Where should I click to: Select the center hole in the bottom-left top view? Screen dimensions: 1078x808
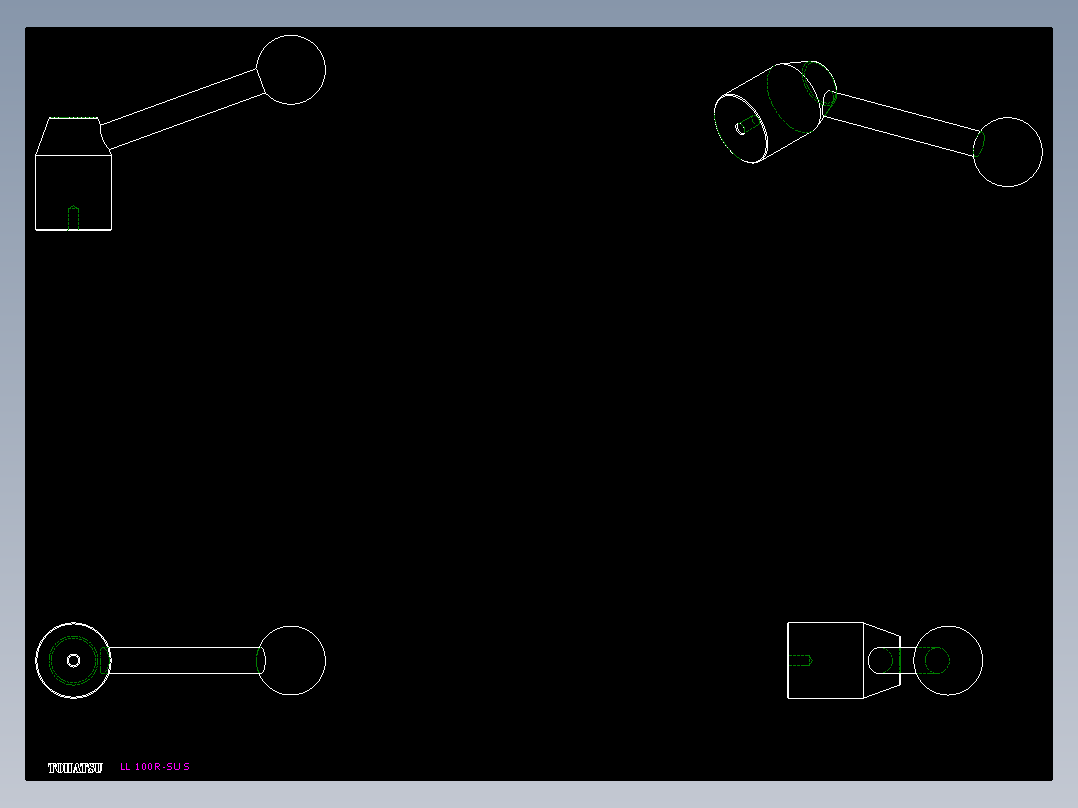(74, 660)
